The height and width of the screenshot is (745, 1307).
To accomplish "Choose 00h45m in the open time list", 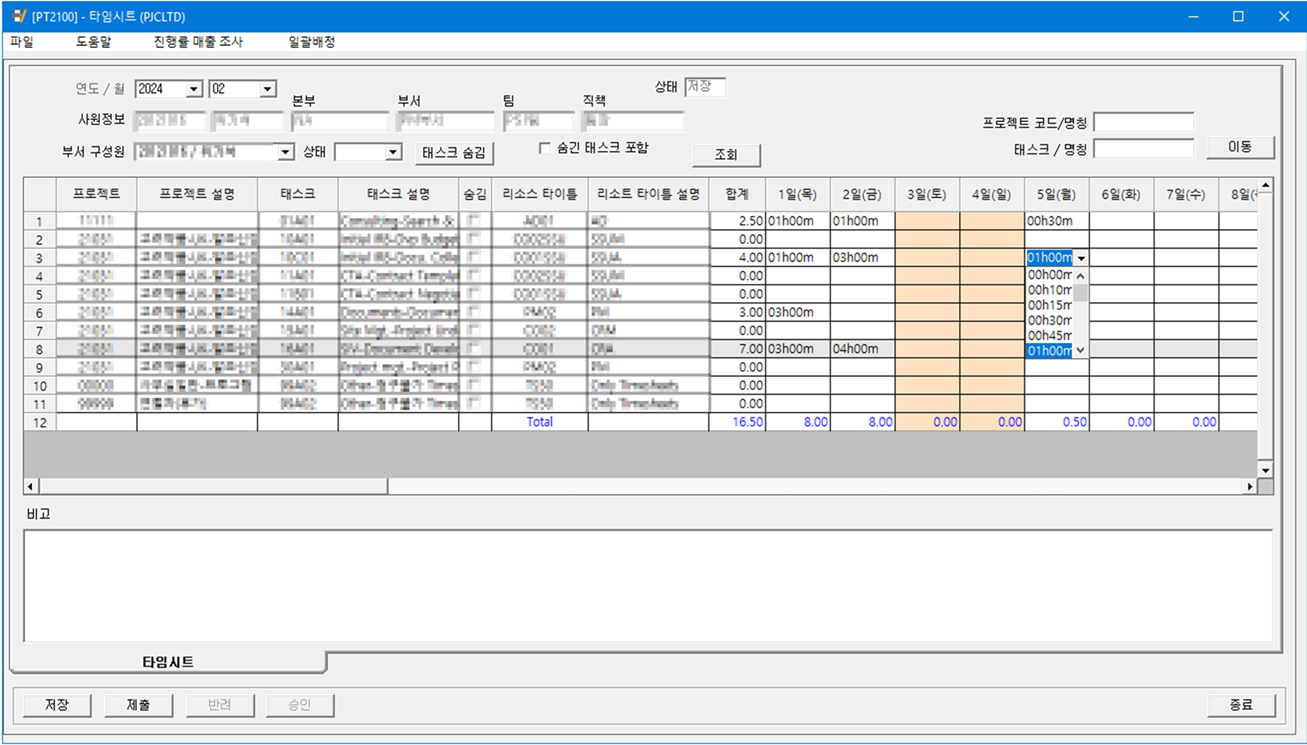I will [1050, 335].
